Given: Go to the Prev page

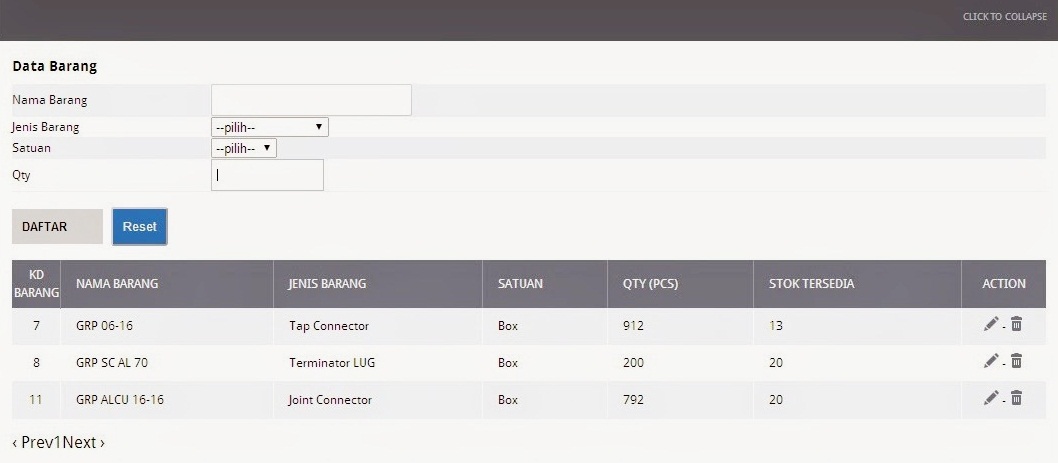Looking at the screenshot, I should (33, 443).
